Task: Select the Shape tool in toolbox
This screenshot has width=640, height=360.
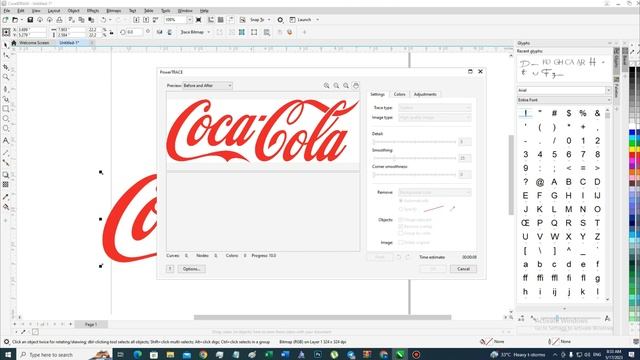Action: coord(6,56)
